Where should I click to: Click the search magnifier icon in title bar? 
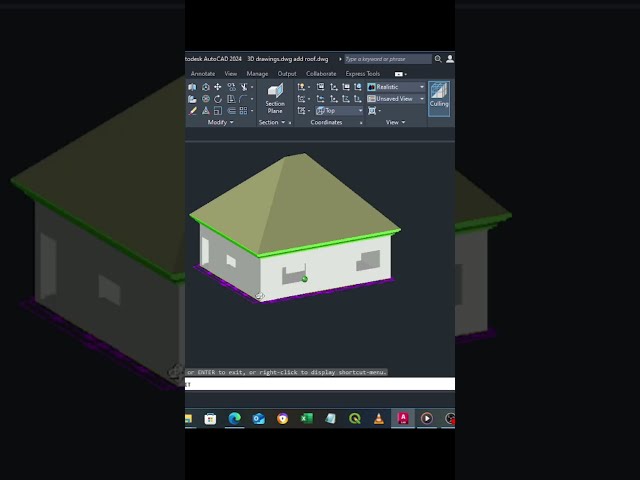[438, 59]
